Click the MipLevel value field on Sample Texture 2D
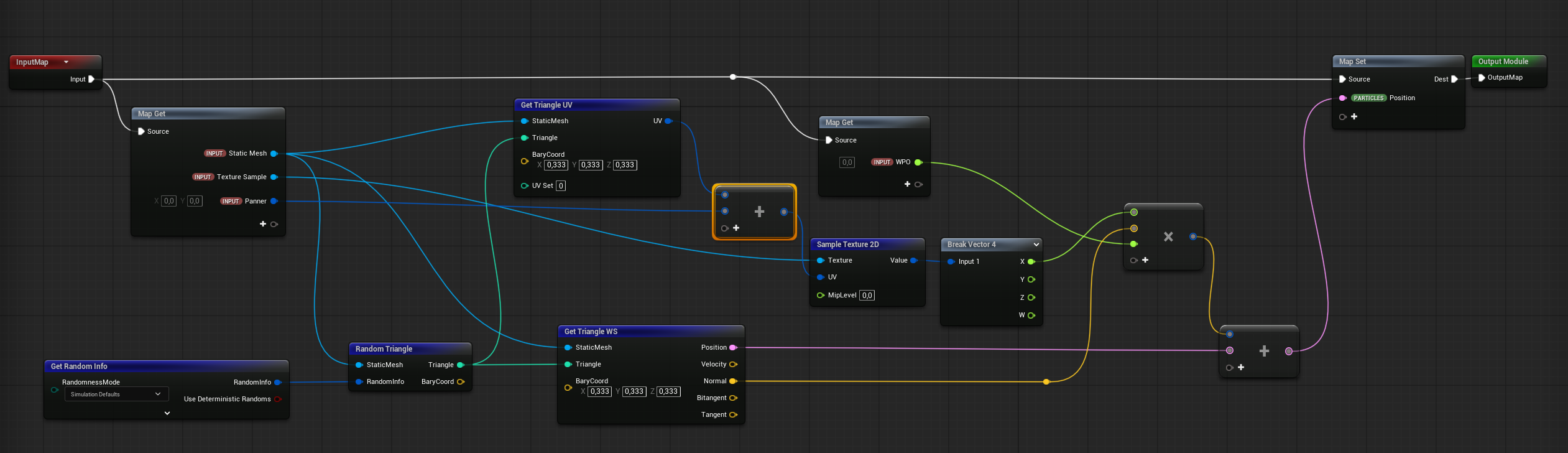Viewport: 1568px width, 453px height. pos(867,295)
